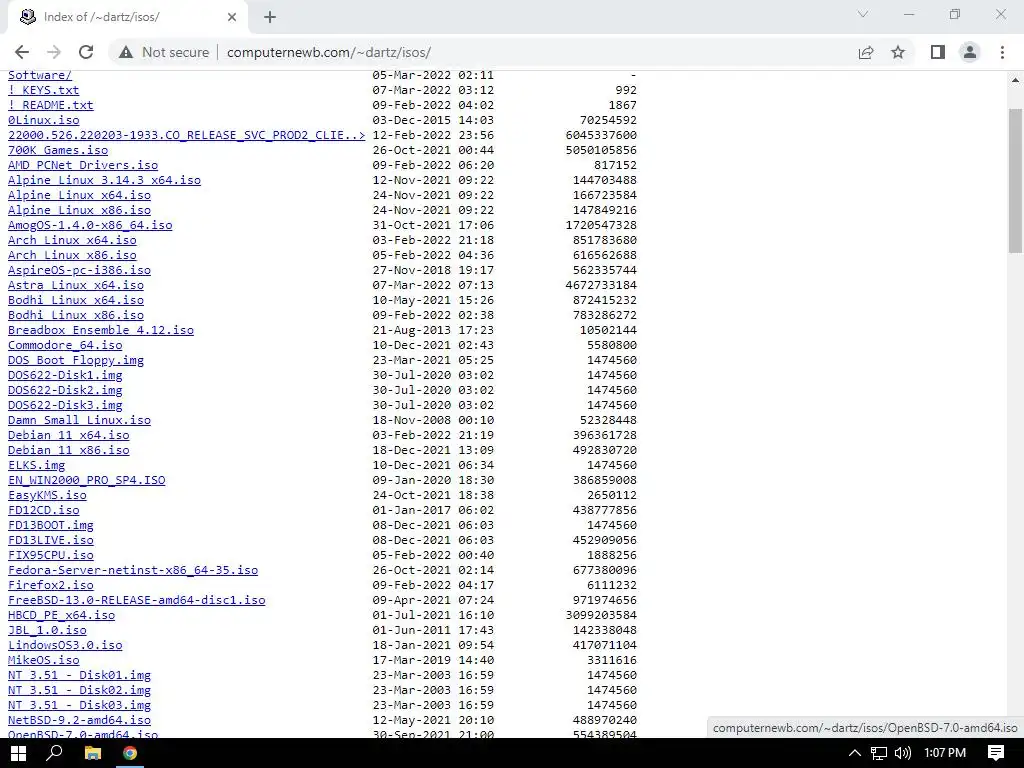Screen dimensions: 1024x768
Task: Download 700K_Games.iso
Action: [x=58, y=150]
